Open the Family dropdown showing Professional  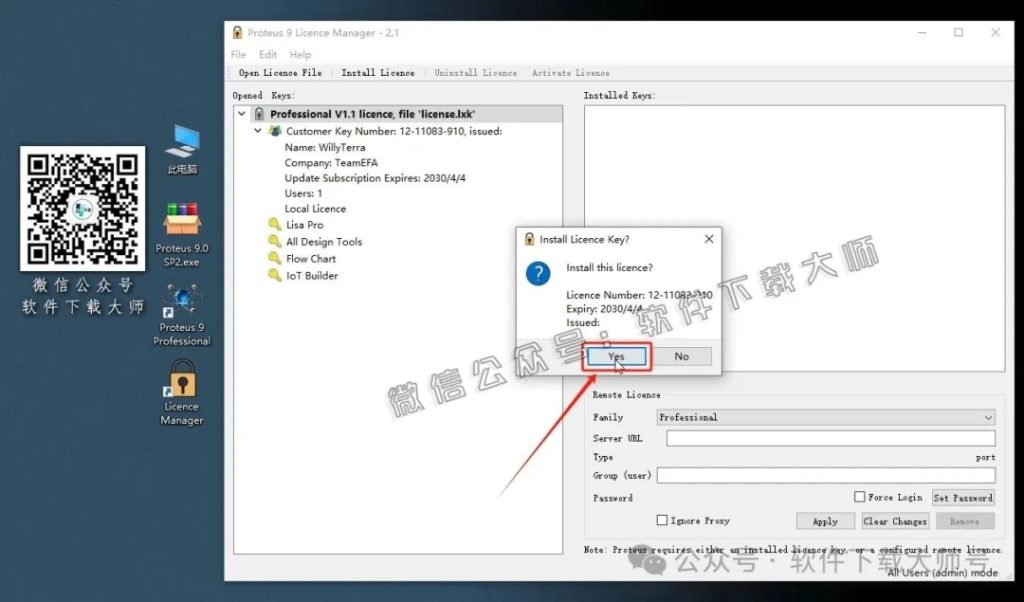coord(825,417)
